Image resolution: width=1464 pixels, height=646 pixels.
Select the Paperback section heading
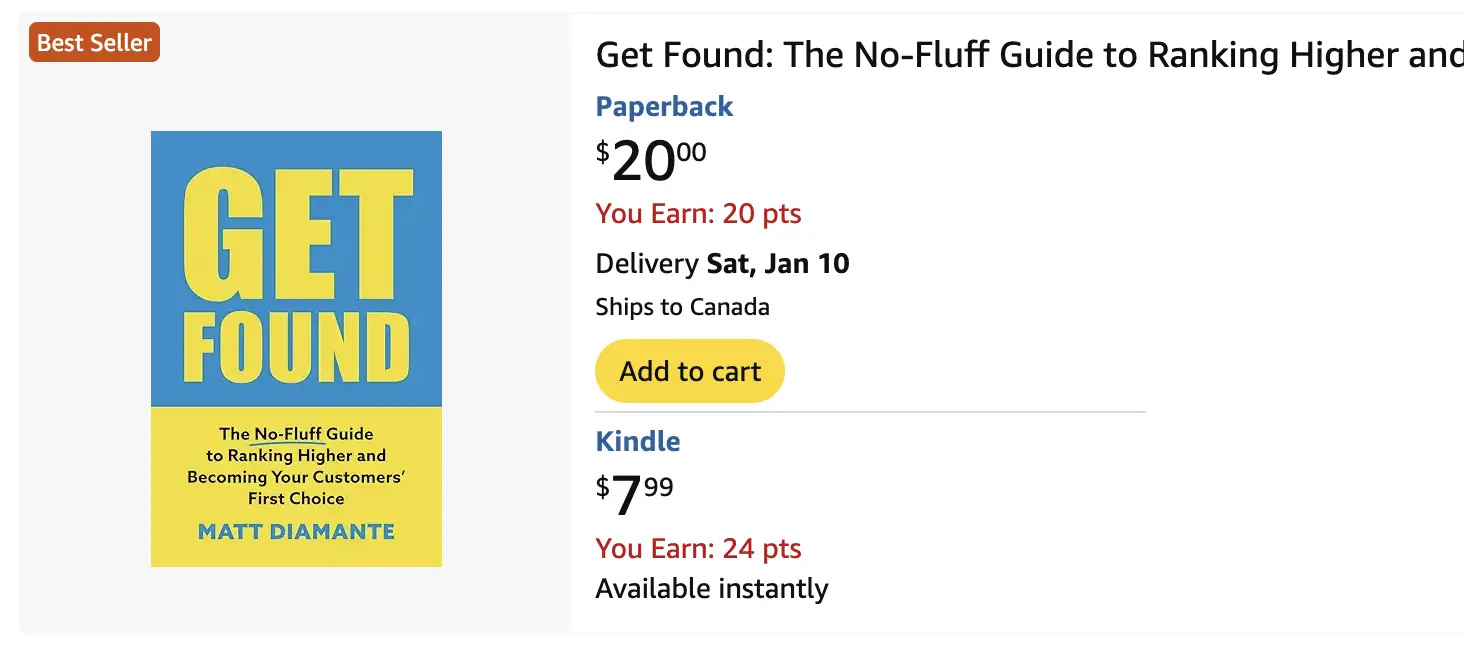coord(664,106)
